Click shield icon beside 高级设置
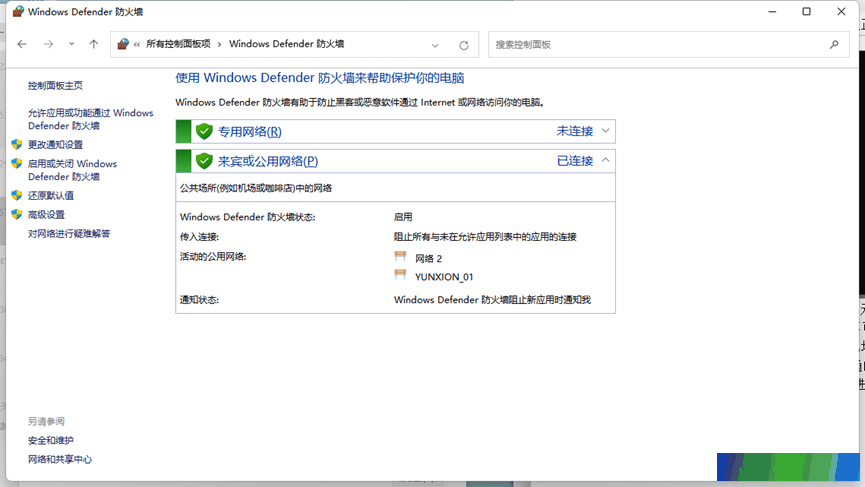The width and height of the screenshot is (865, 487). (17, 215)
